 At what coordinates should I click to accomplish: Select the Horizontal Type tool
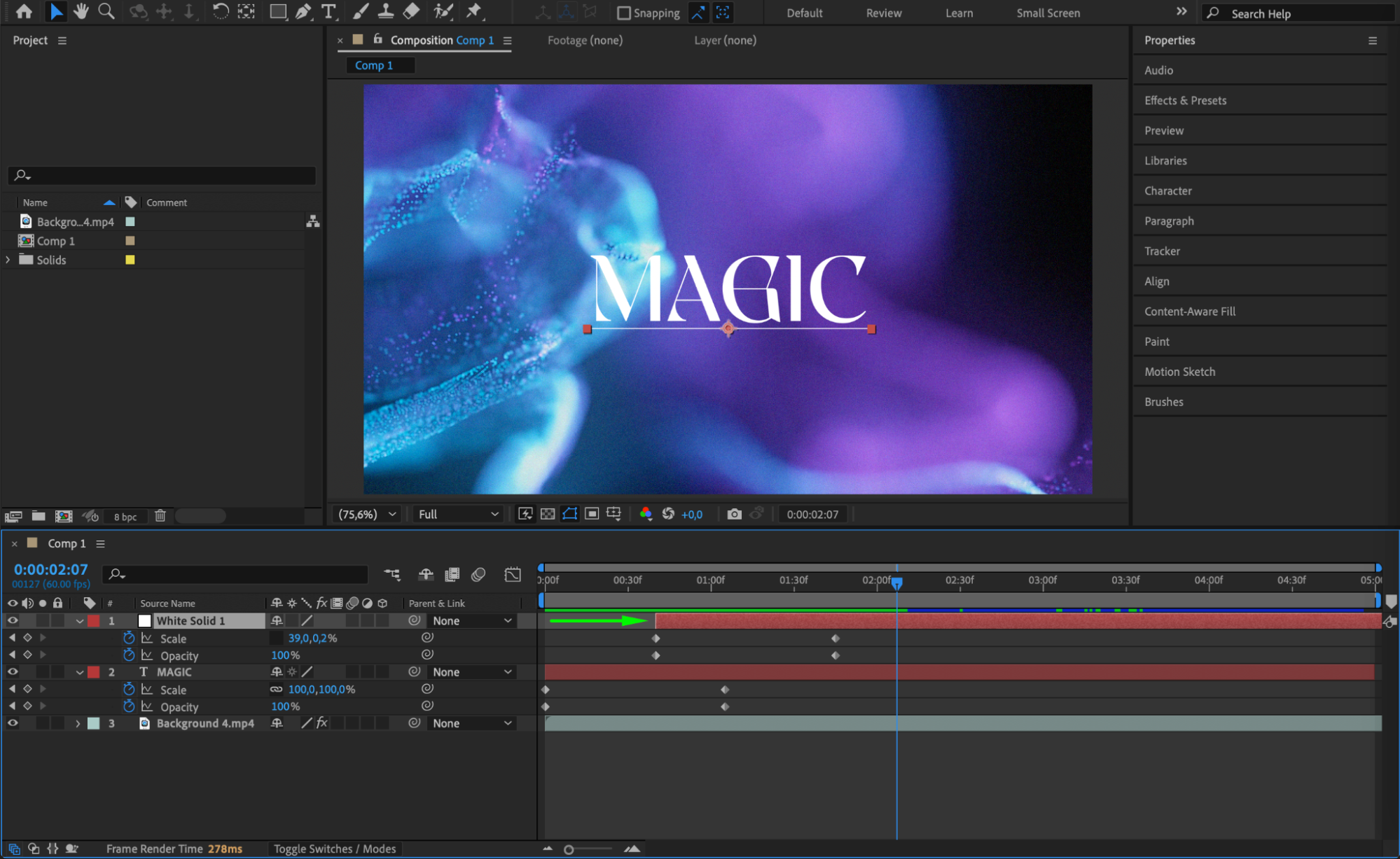pyautogui.click(x=328, y=12)
